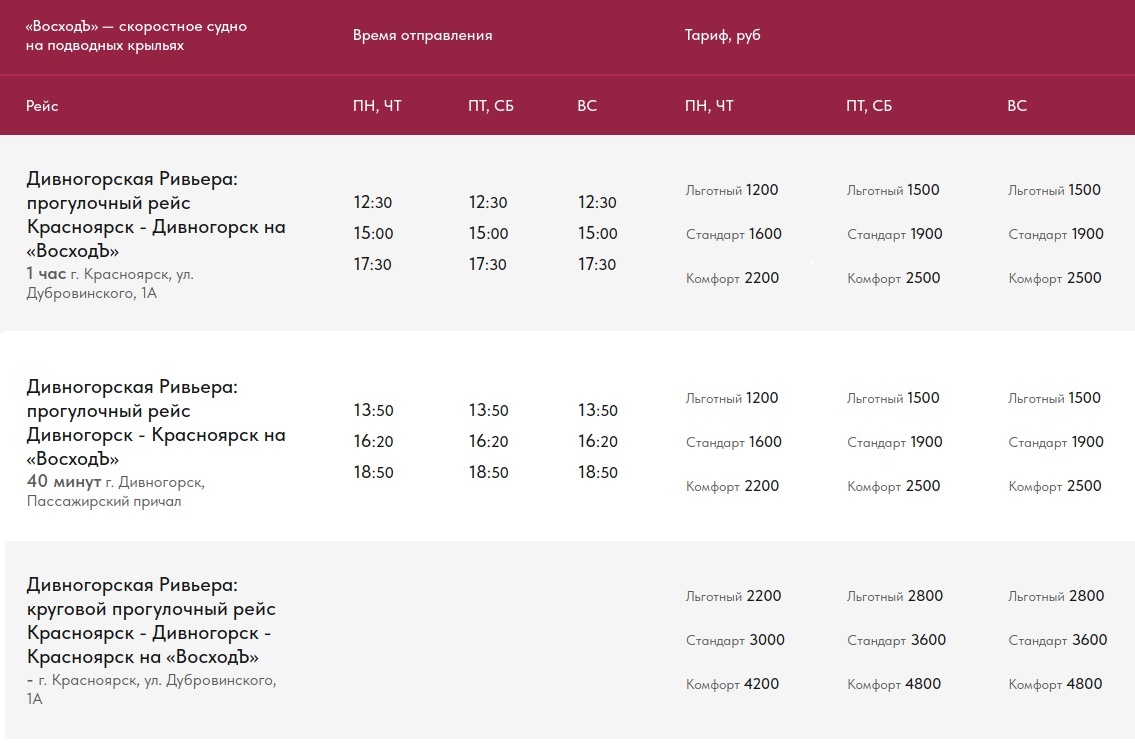Viewport: 1135px width, 743px height.
Task: Pick the 12:30 departure in the ВС column
Action: (597, 202)
